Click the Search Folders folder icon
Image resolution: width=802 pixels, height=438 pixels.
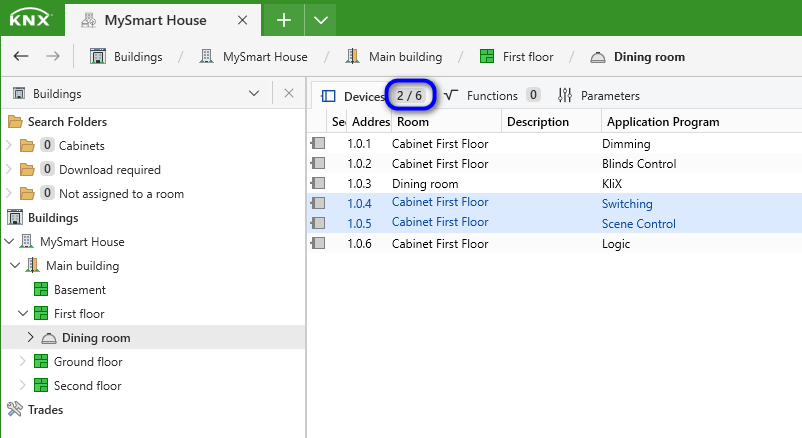point(15,122)
